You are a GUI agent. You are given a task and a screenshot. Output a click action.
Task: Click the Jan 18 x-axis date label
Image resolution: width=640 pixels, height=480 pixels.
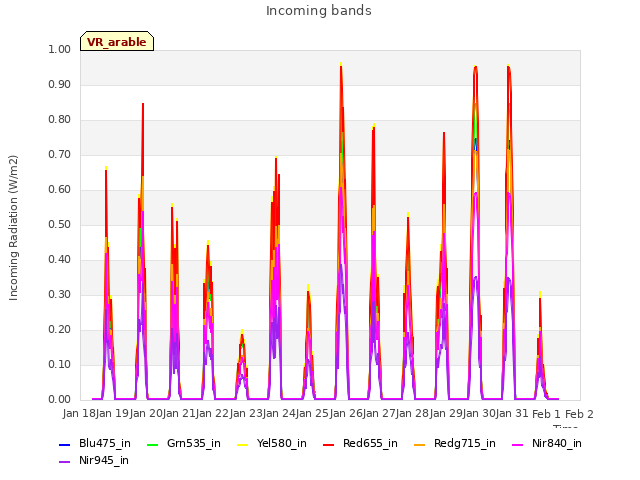pyautogui.click(x=79, y=414)
